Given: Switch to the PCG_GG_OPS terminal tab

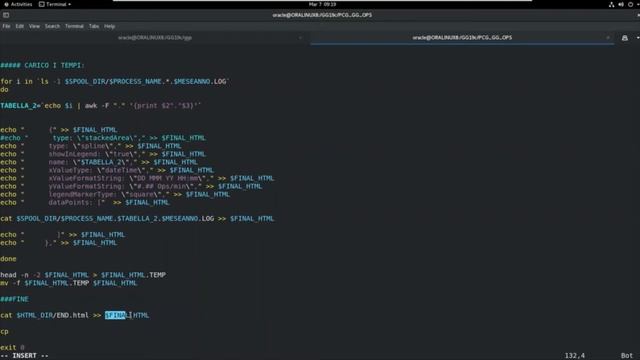Looking at the screenshot, I should click(x=462, y=38).
